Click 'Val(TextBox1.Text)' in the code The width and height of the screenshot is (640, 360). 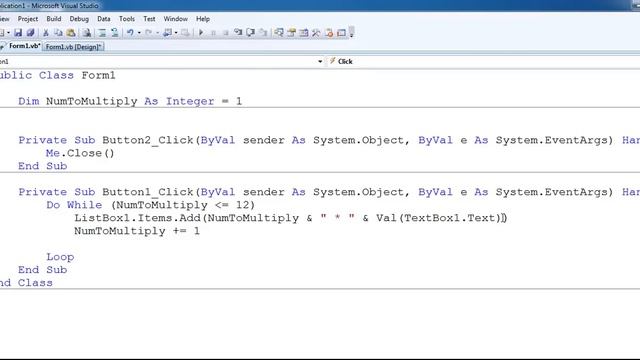439,218
